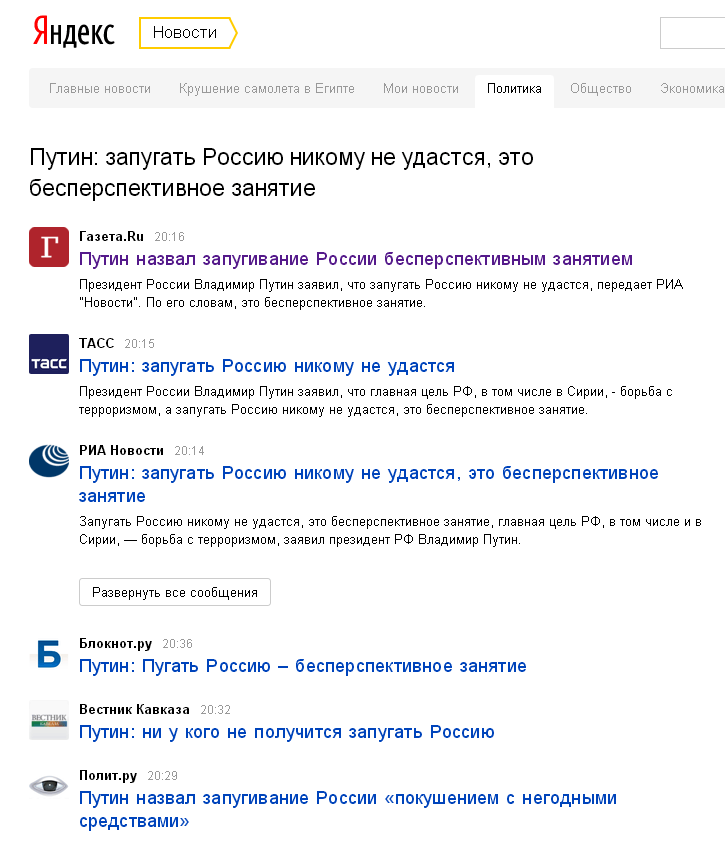Focus the search input field
Viewport: 725px width, 848px height.
click(692, 33)
